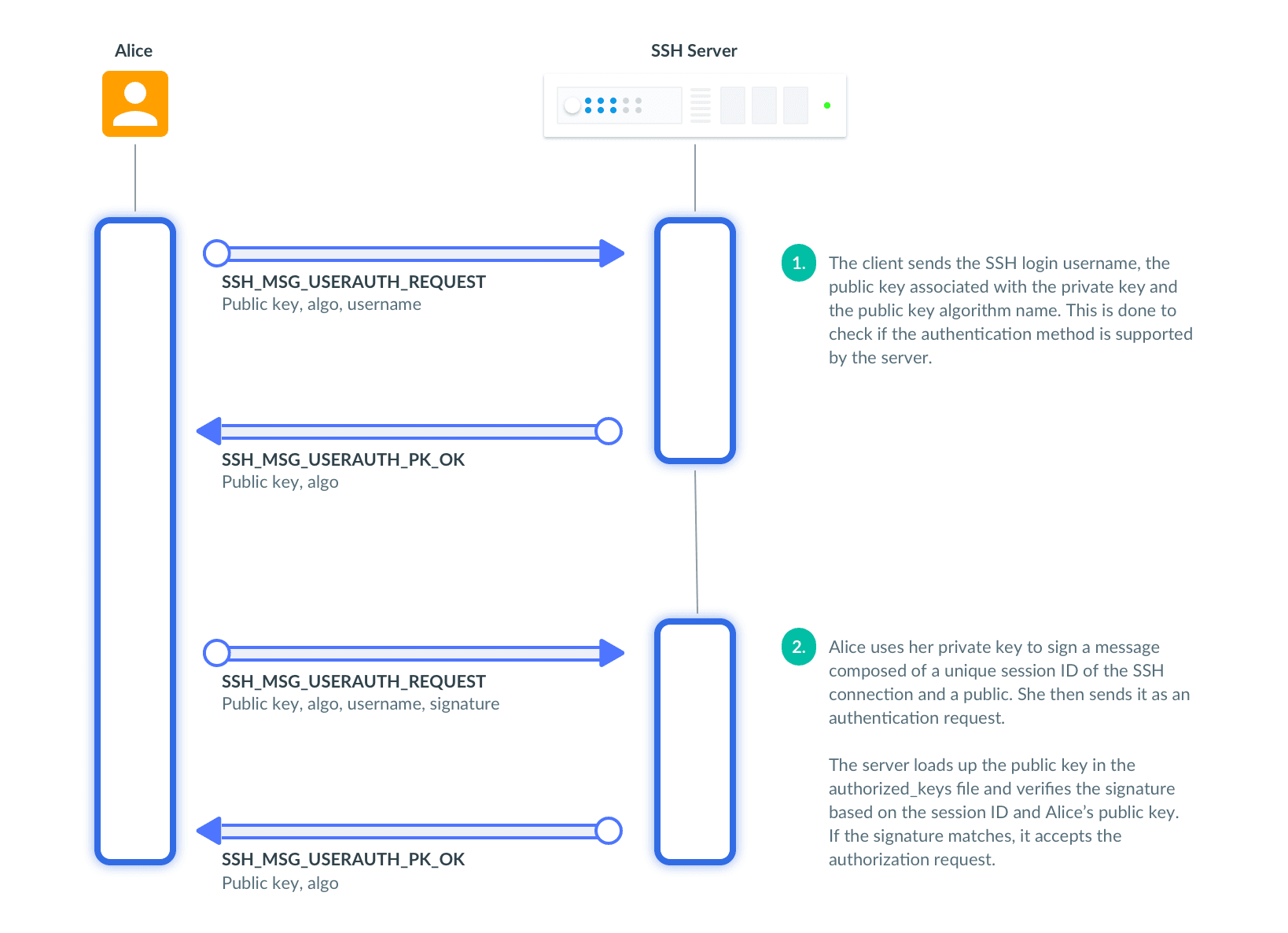Click the "Public key, algo, username, signature" text
The width and height of the screenshot is (1288, 933).
pos(360,704)
